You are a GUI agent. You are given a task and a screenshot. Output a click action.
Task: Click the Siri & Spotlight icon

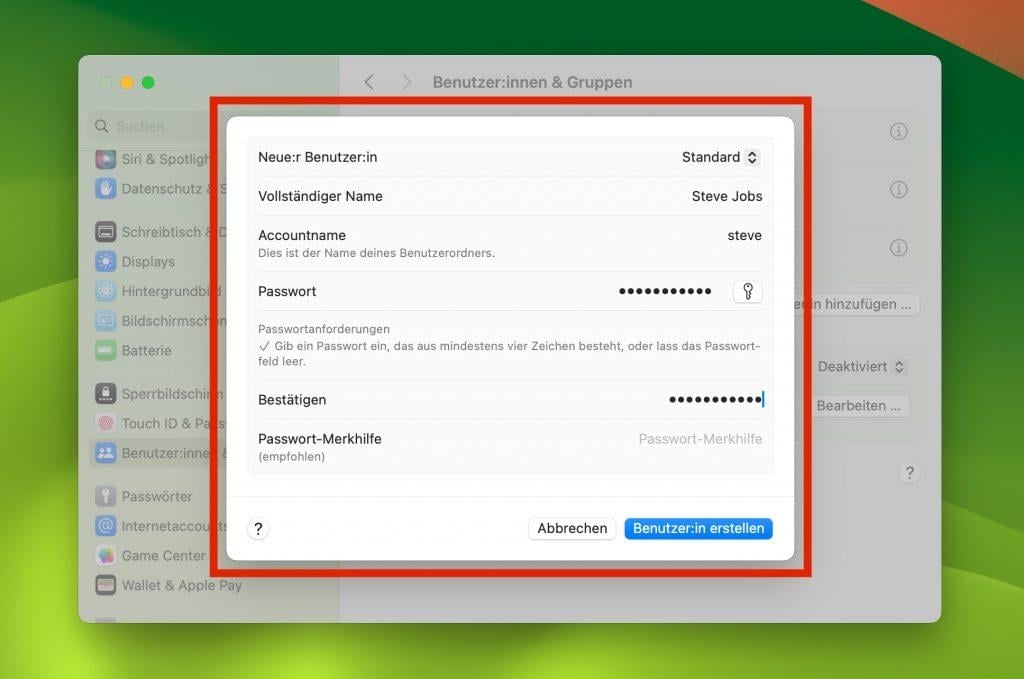[x=107, y=159]
